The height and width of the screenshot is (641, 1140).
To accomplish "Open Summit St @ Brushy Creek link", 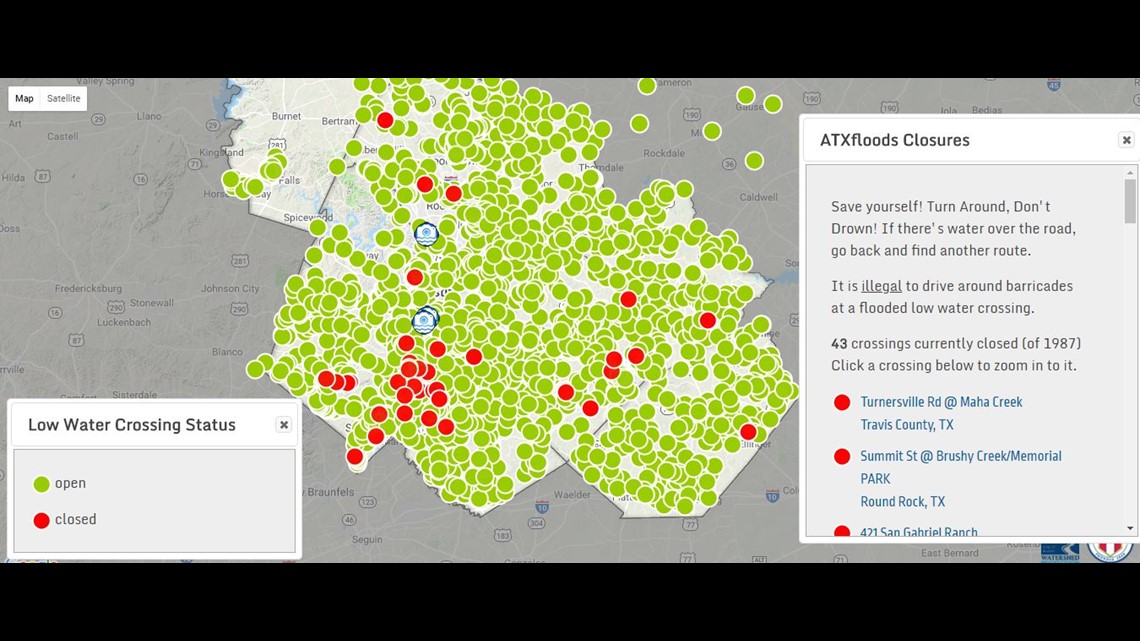I will 960,456.
